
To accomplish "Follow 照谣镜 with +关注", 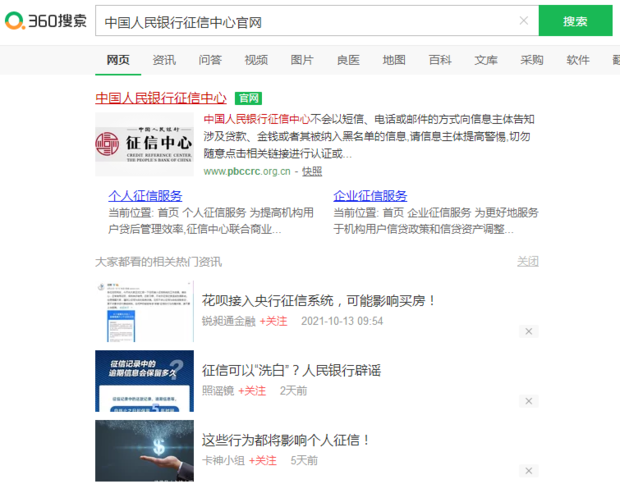I will pyautogui.click(x=252, y=391).
